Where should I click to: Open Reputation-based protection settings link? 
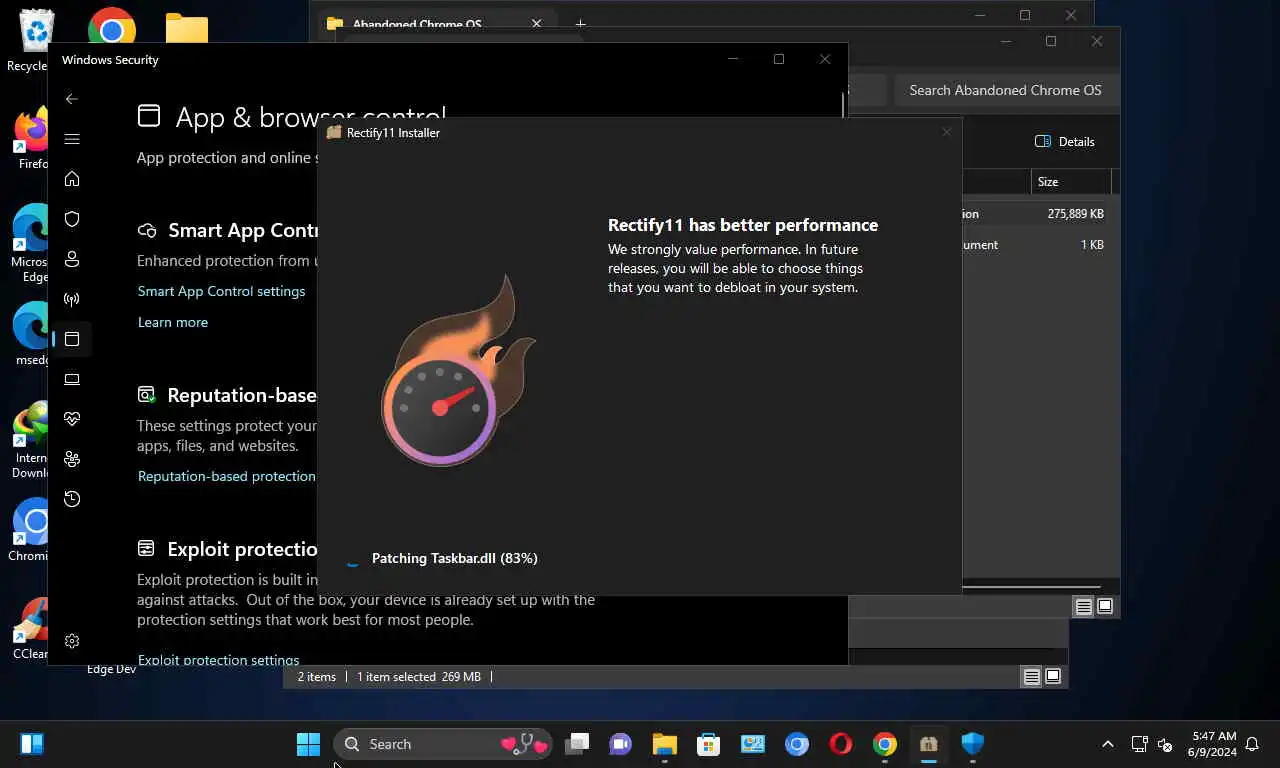(x=227, y=476)
